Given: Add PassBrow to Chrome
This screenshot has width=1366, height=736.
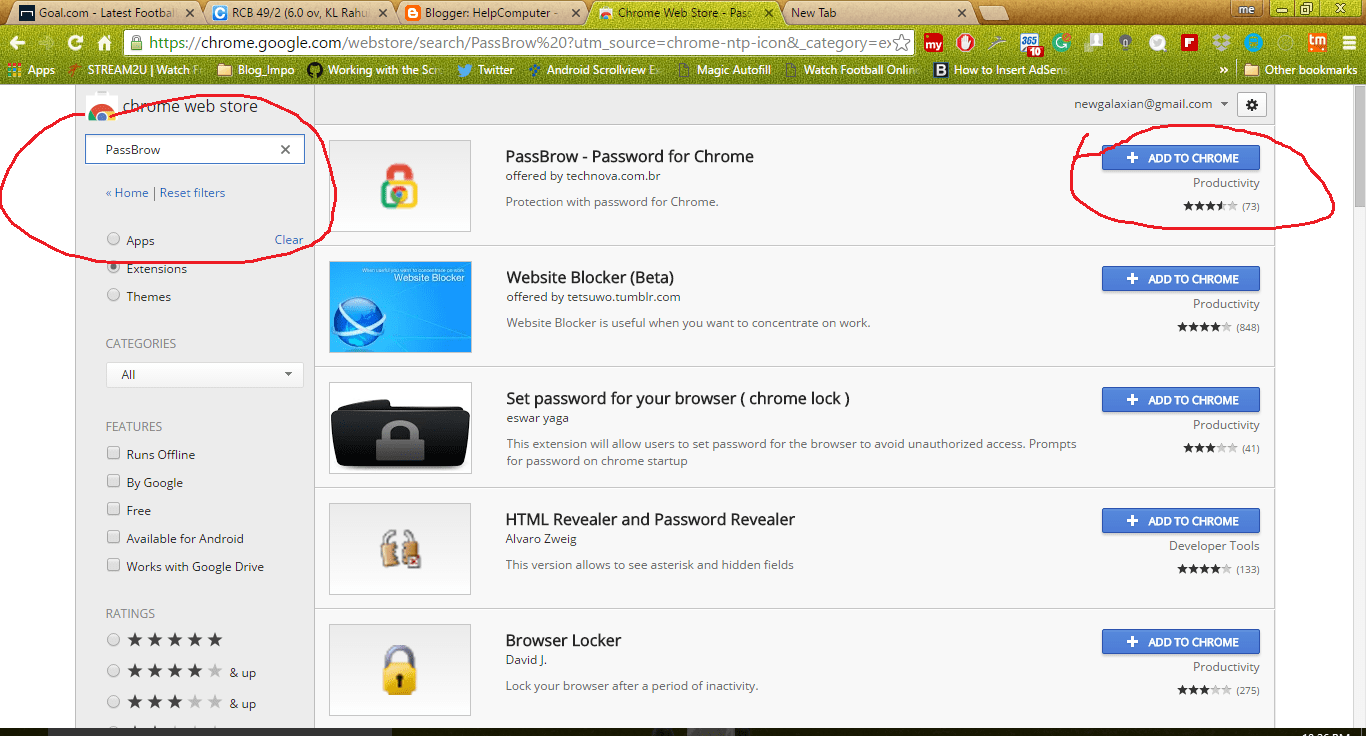Looking at the screenshot, I should pyautogui.click(x=1181, y=158).
